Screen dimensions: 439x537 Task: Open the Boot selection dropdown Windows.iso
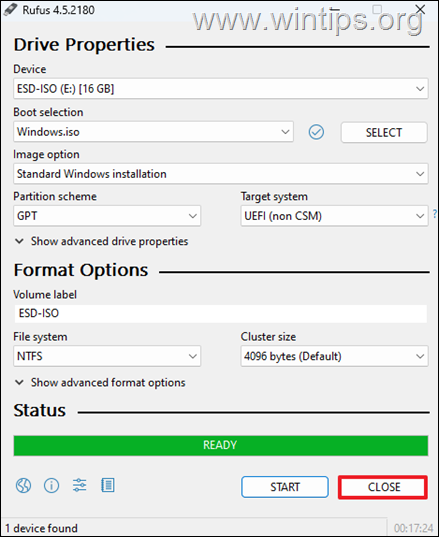pos(153,132)
